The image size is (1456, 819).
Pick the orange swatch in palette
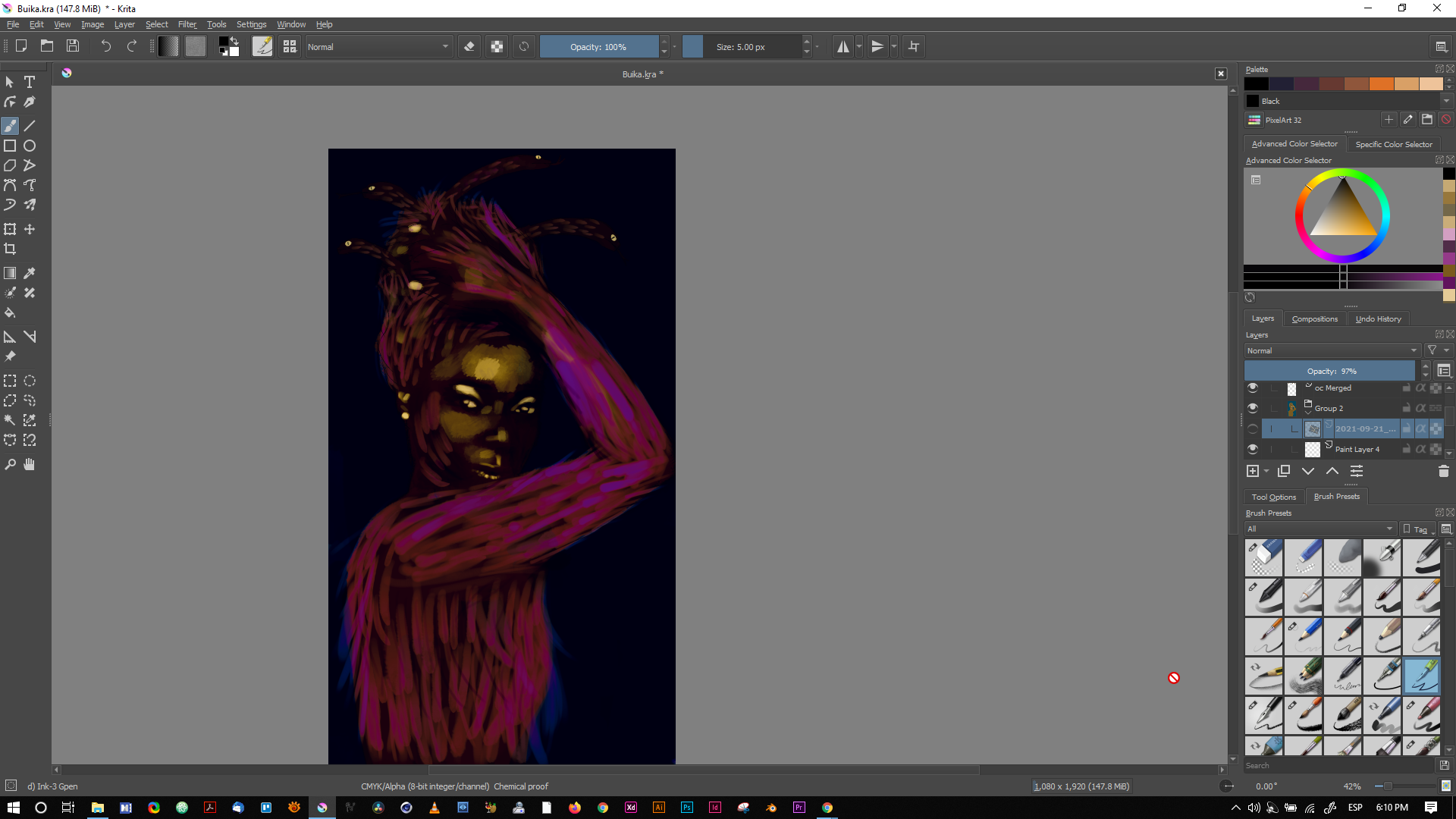(x=1381, y=84)
